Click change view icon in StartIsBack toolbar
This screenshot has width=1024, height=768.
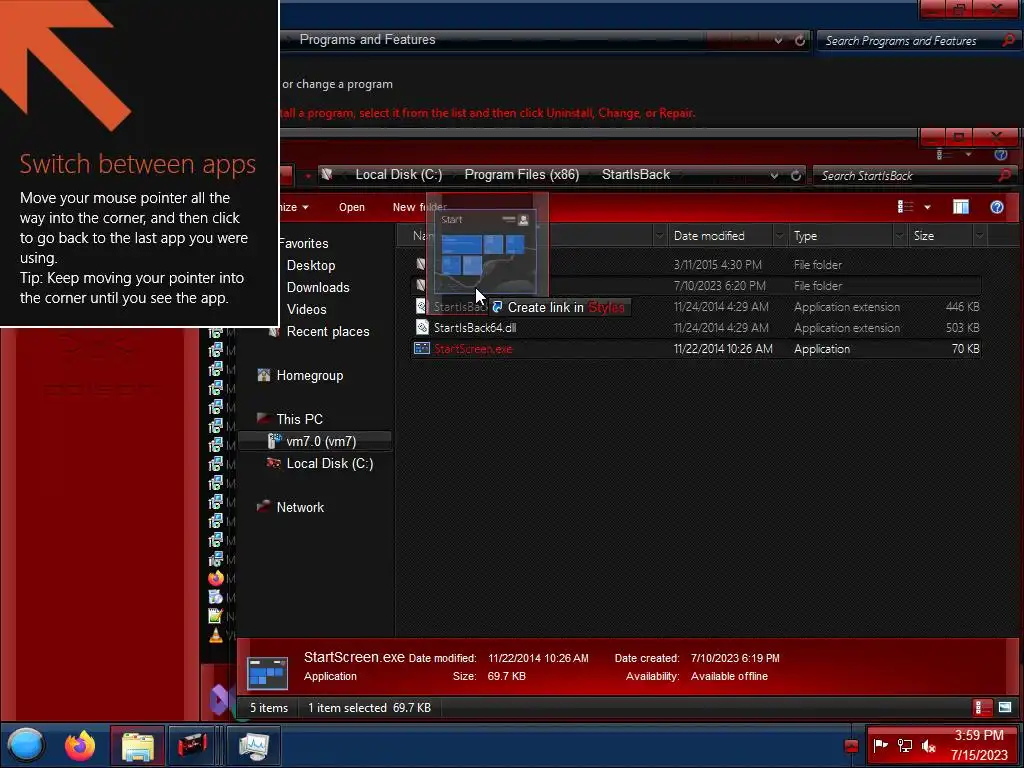click(x=905, y=207)
